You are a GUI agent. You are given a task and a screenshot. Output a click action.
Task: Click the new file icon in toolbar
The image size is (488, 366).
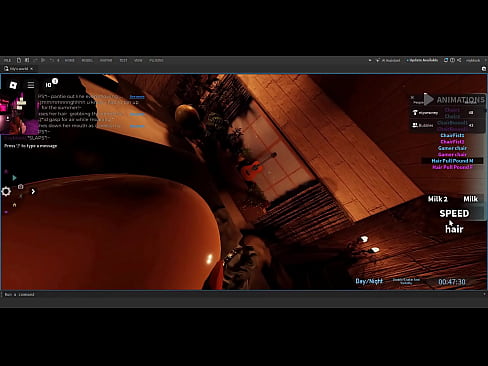click(19, 60)
